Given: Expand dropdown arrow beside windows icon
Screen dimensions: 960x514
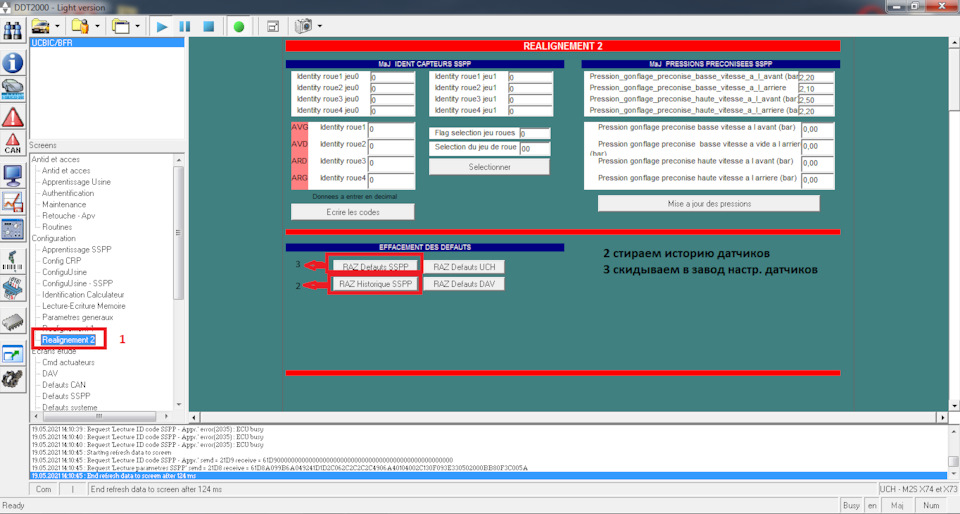Looking at the screenshot, I should coord(138,27).
